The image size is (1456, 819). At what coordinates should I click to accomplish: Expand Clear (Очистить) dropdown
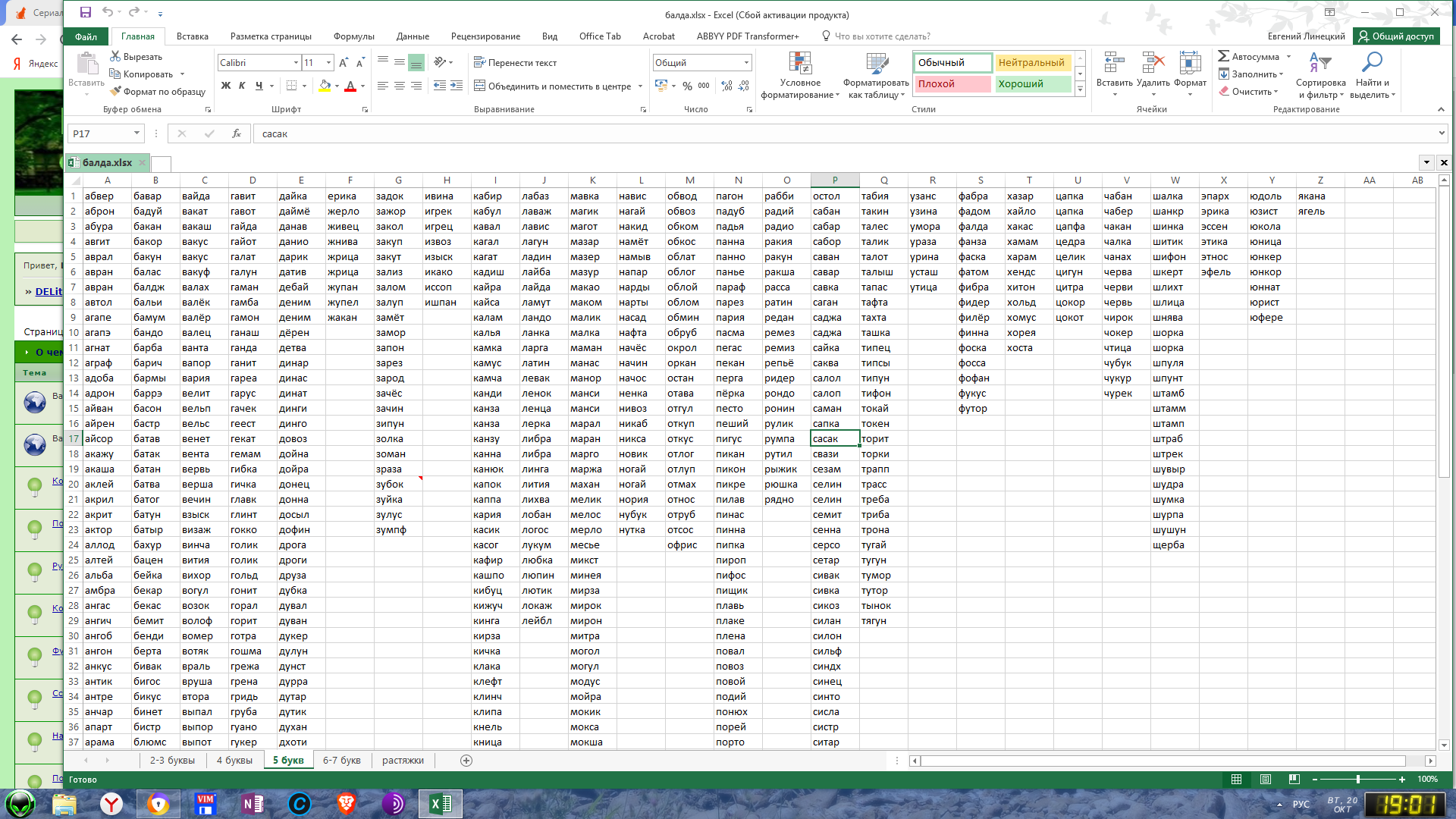[1276, 92]
